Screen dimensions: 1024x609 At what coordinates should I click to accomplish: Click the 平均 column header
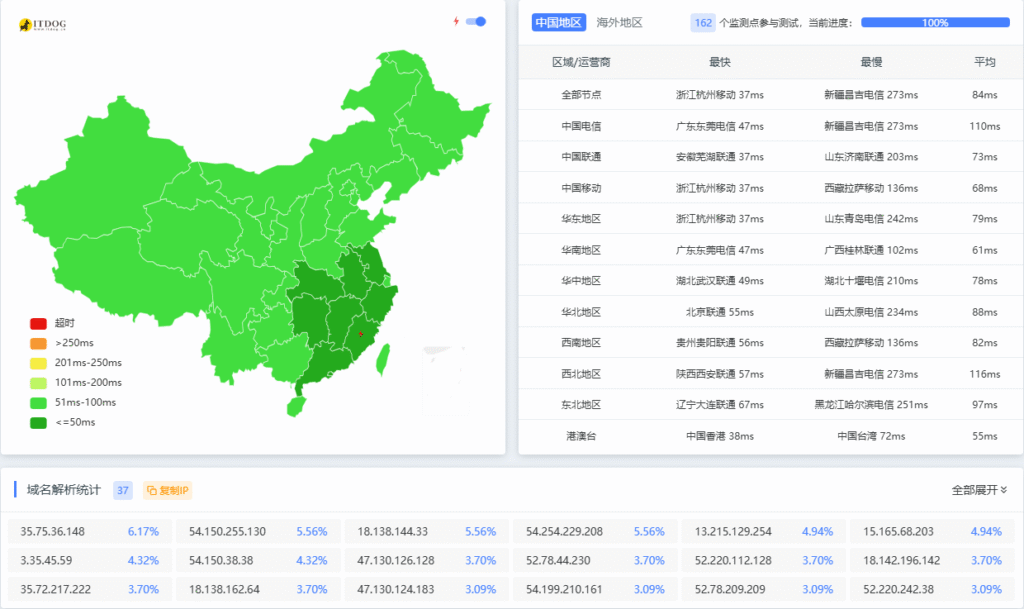[x=984, y=62]
